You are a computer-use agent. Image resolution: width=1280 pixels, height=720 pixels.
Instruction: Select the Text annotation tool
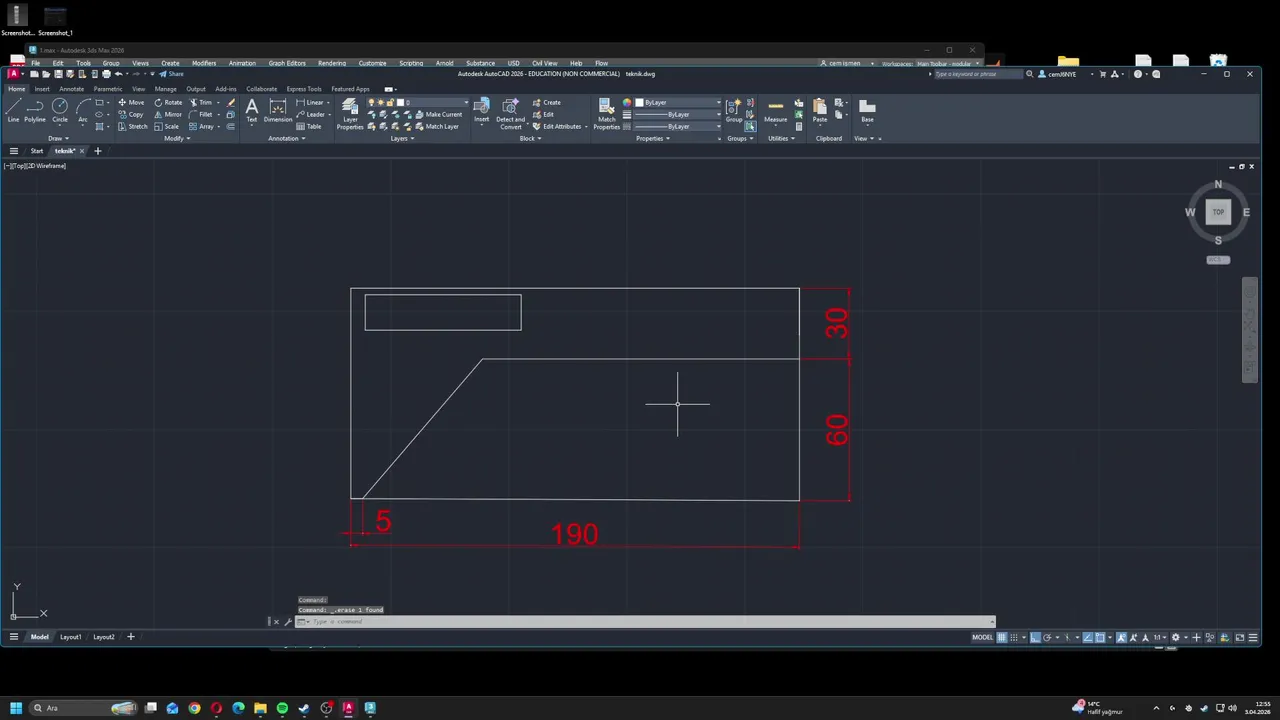252,110
